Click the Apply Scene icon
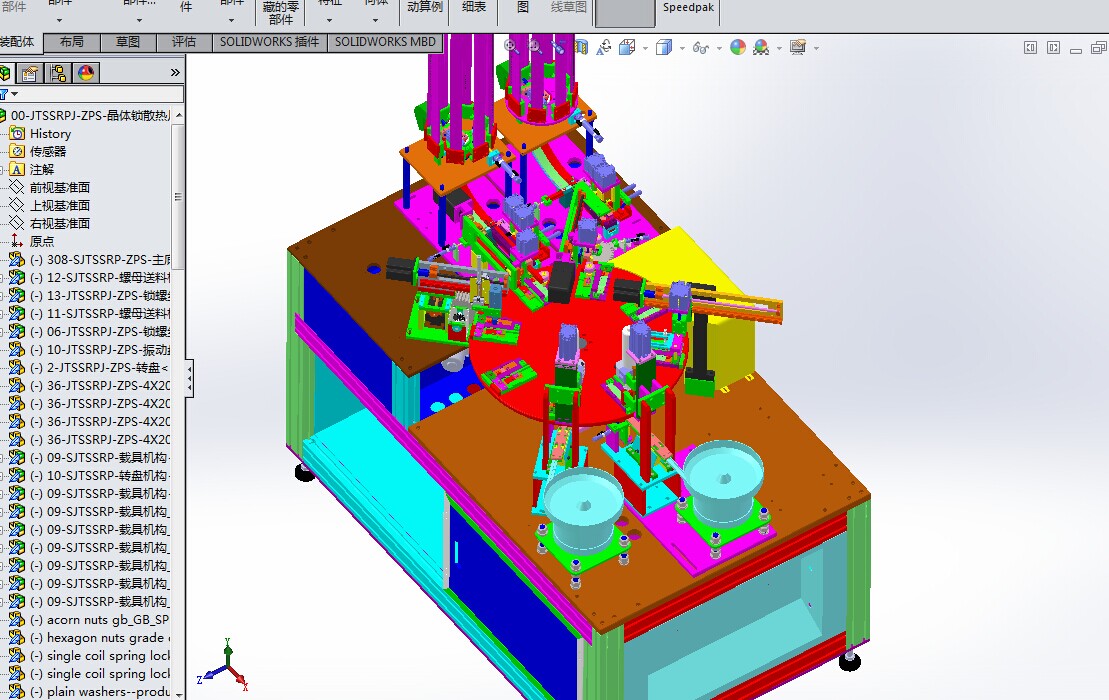The width and height of the screenshot is (1109, 700). (x=761, y=47)
